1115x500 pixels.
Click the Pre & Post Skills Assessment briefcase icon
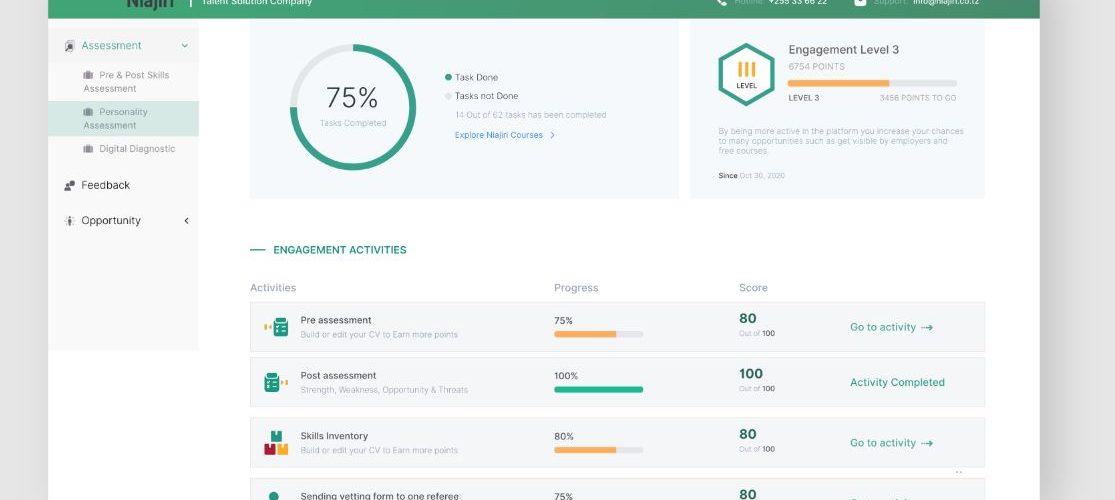88,75
